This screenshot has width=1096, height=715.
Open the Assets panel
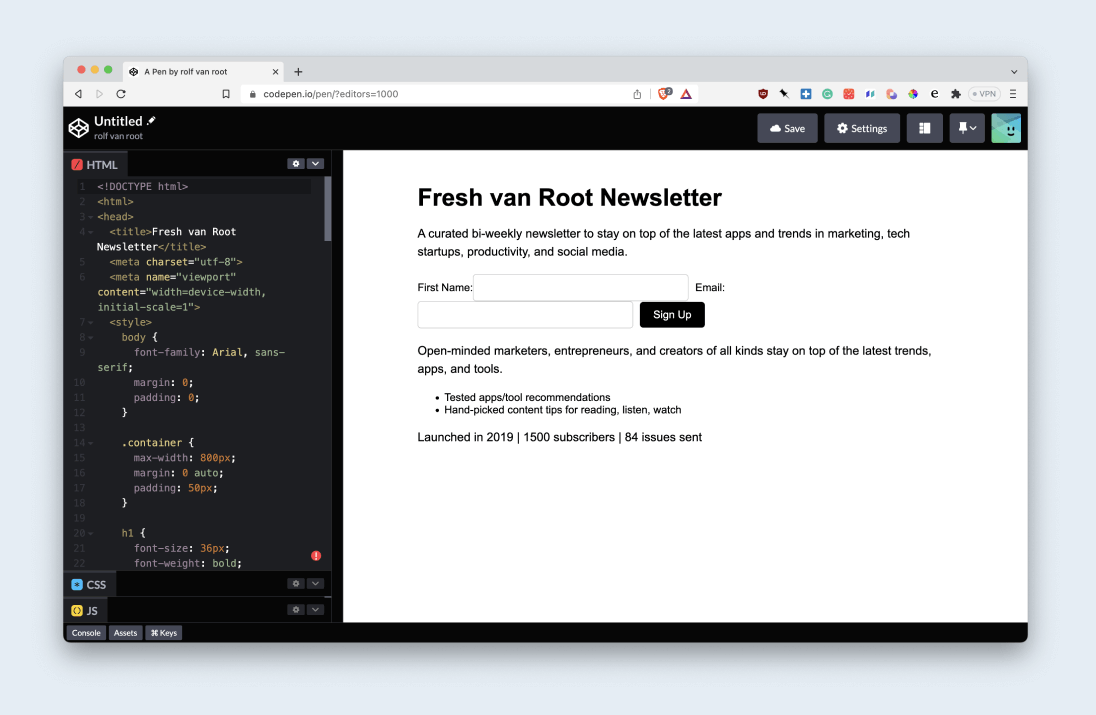(x=125, y=633)
